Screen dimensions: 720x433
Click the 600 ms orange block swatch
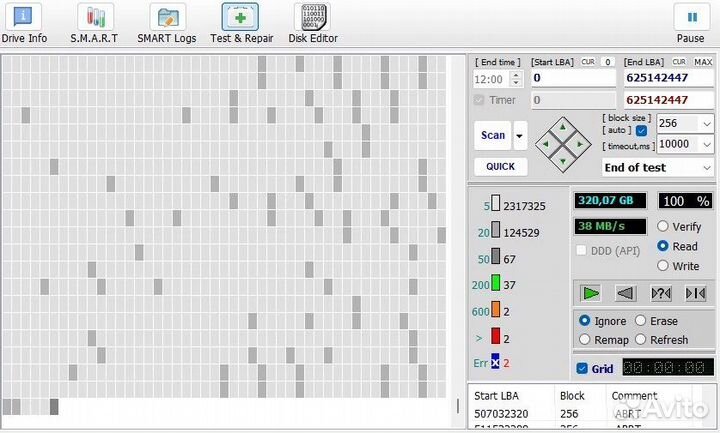point(495,309)
